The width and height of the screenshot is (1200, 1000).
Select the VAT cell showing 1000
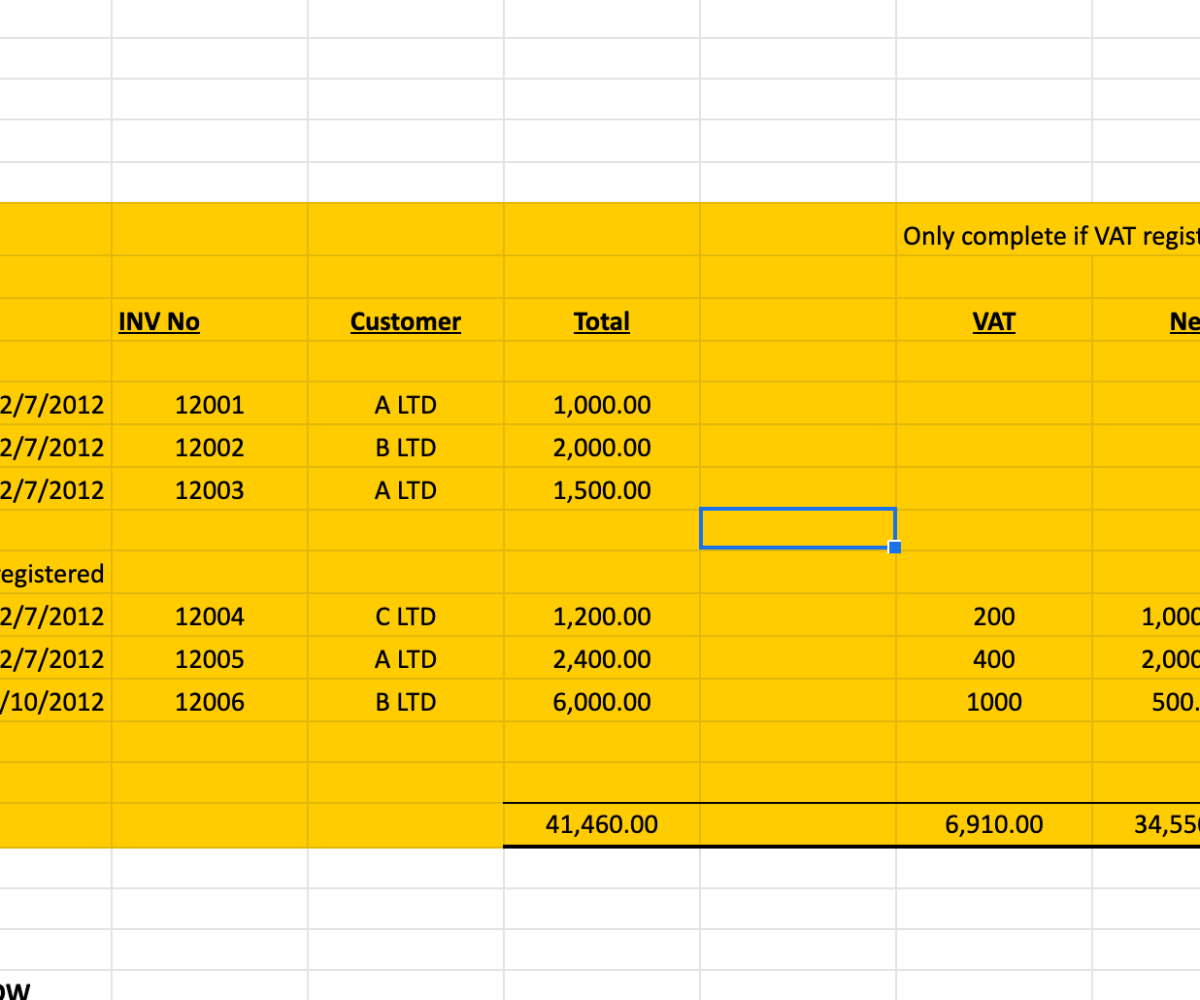[x=994, y=702]
